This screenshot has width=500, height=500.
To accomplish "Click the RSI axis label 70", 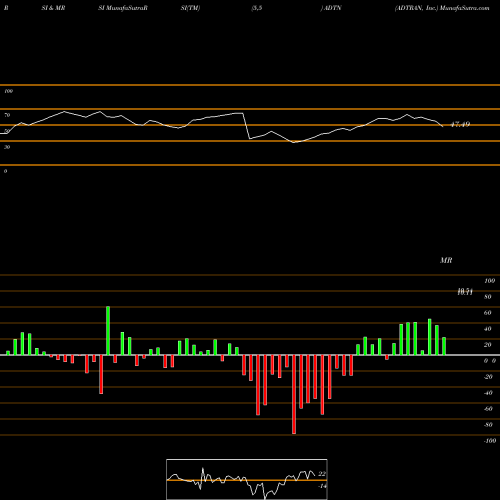I will coord(7,115).
